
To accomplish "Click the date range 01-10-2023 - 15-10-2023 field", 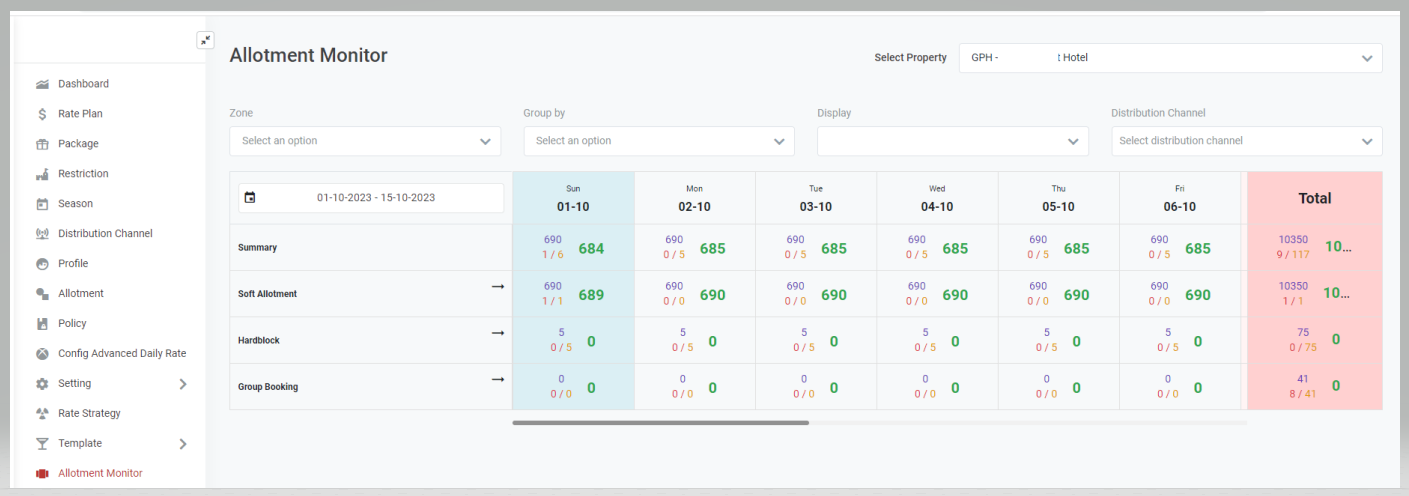I will pyautogui.click(x=376, y=198).
